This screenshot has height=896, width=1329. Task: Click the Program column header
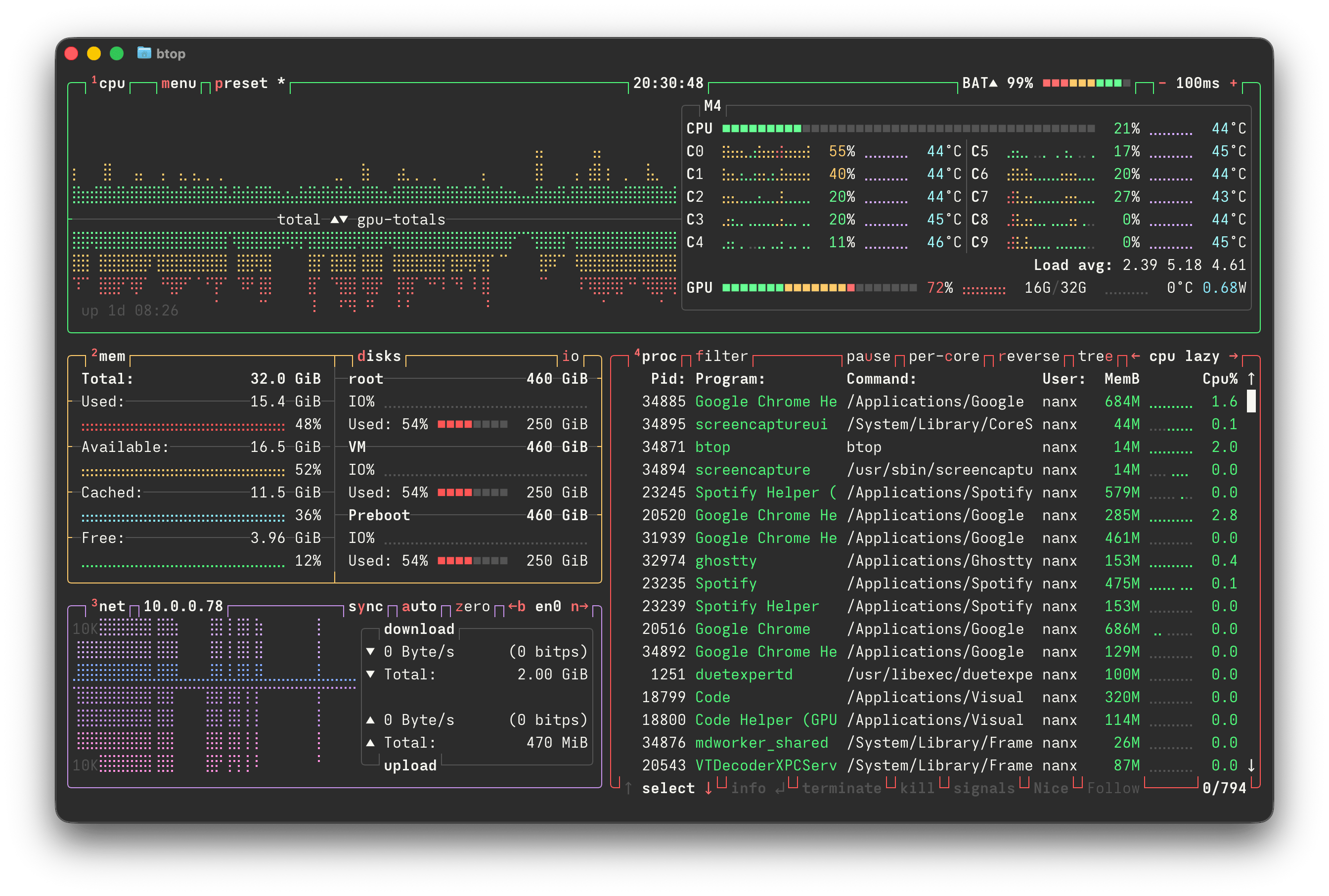[x=730, y=379]
